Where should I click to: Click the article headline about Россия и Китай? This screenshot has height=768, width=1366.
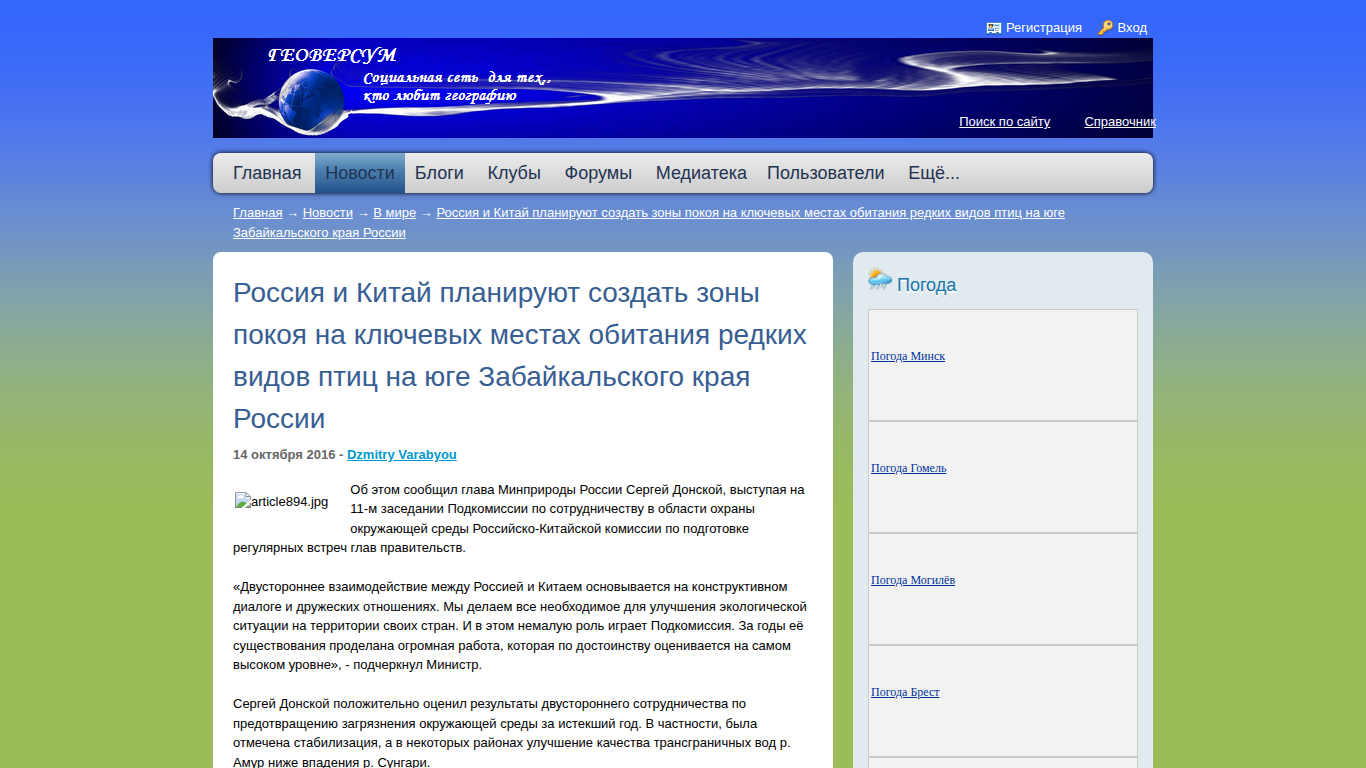click(520, 355)
